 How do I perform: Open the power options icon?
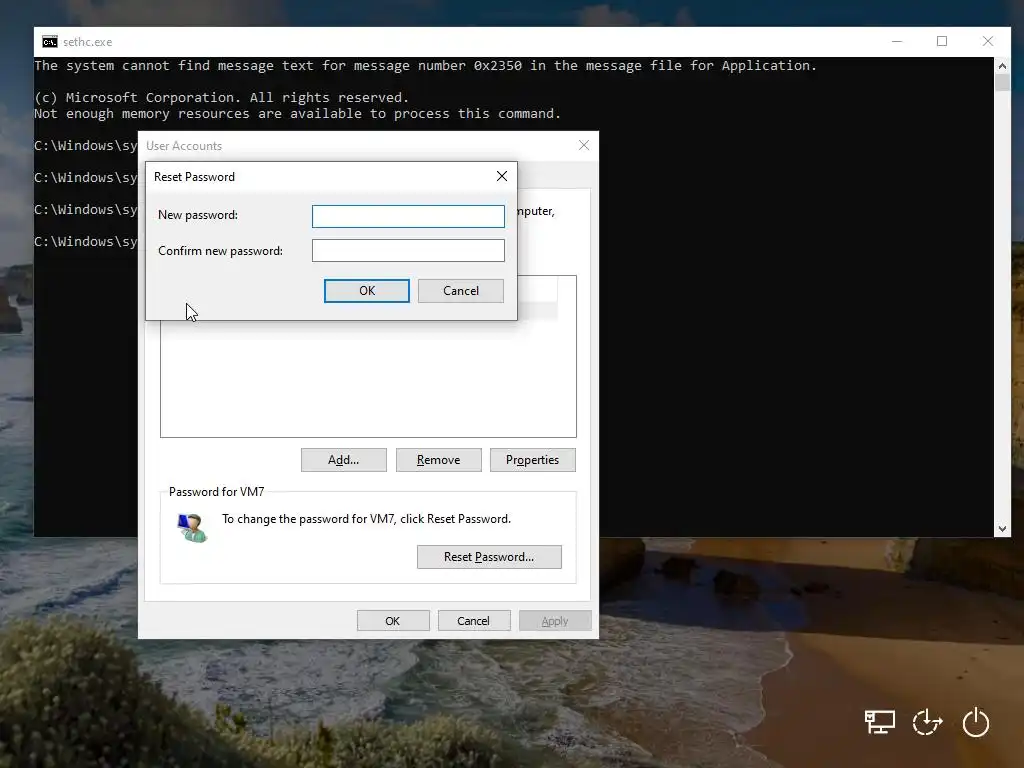976,722
